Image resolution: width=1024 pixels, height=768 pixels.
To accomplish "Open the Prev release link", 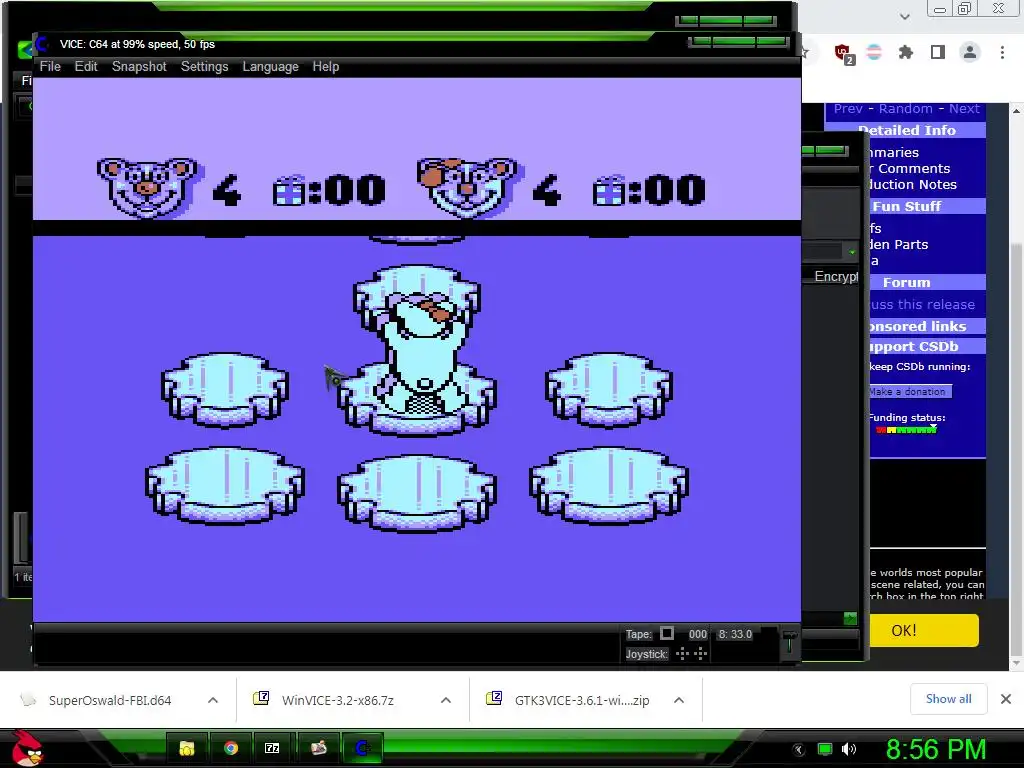I will [x=848, y=108].
